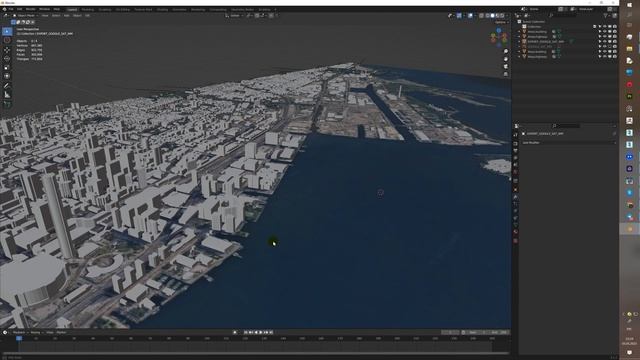640x360 pixels.
Task: Toggle snapping magnet in header
Action: 257,16
